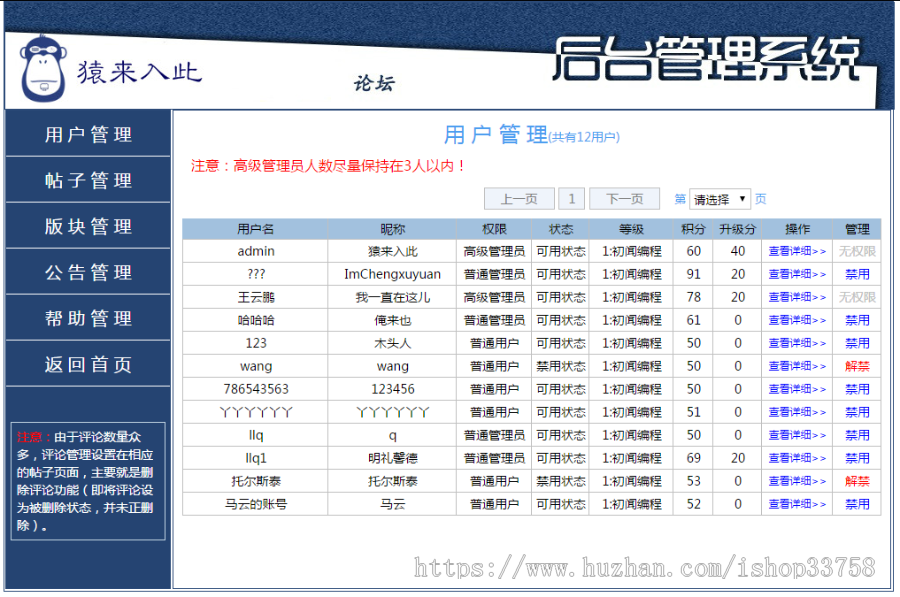
Task: Click the 下一页 next page button
Action: (624, 198)
